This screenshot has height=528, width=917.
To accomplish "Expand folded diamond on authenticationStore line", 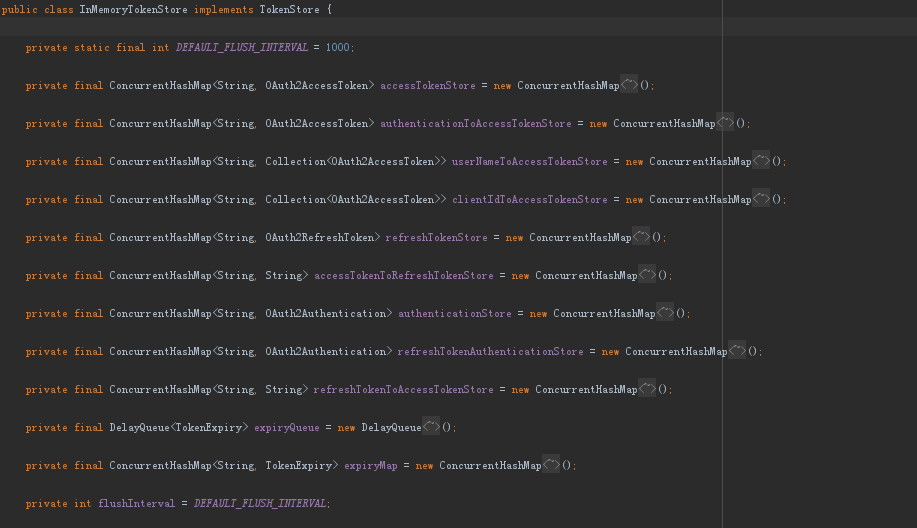I will pos(666,313).
